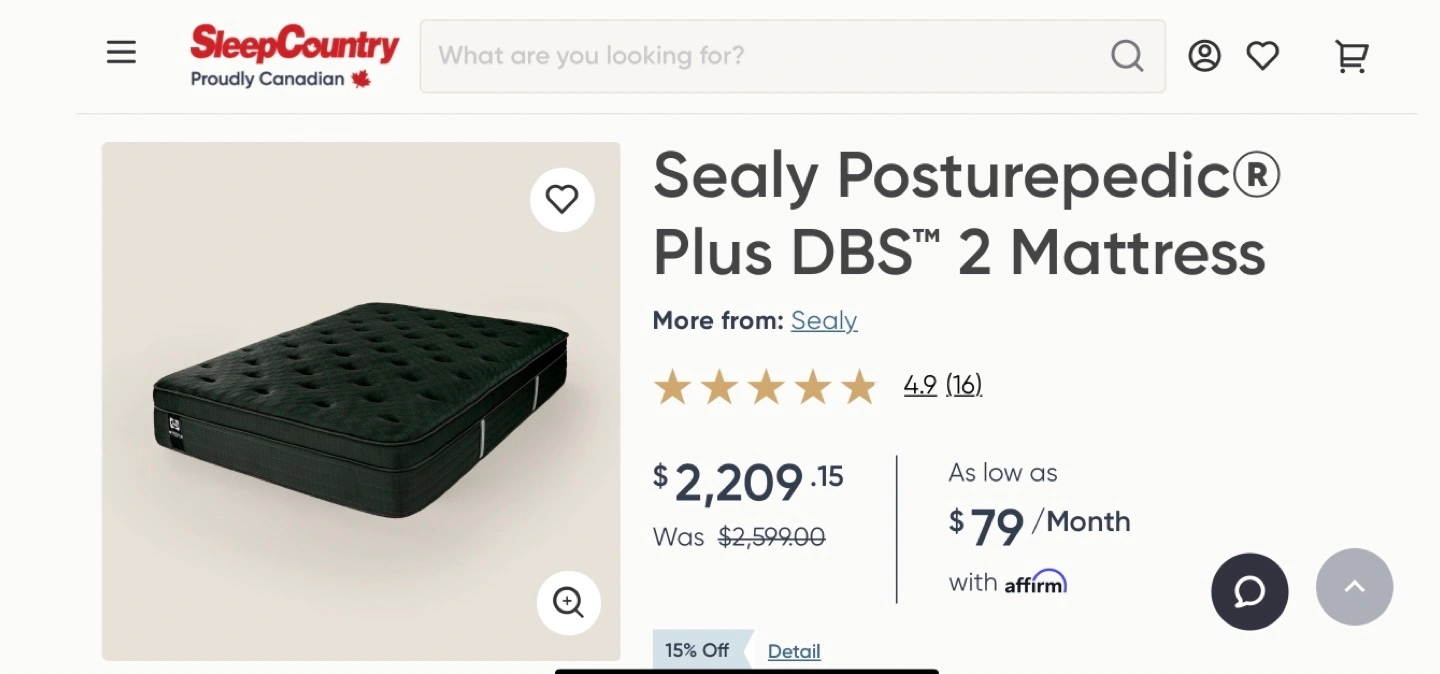Image resolution: width=1440 pixels, height=674 pixels.
Task: Click the Sleep Country logo
Action: click(295, 56)
